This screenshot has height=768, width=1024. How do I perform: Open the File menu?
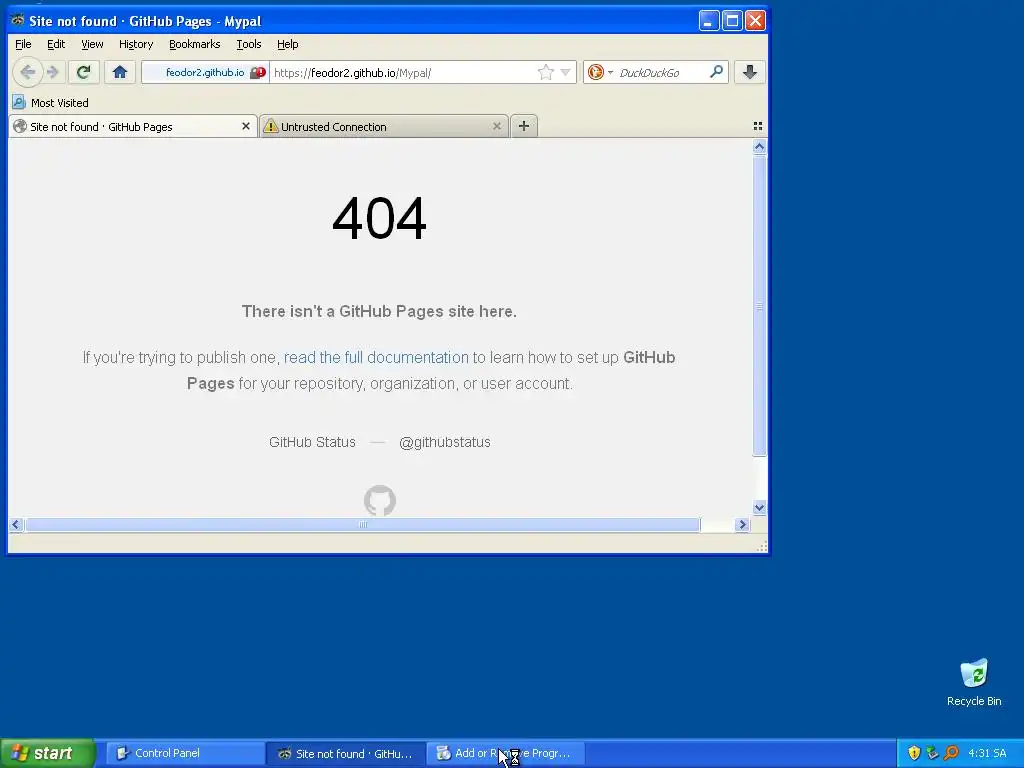click(x=23, y=44)
